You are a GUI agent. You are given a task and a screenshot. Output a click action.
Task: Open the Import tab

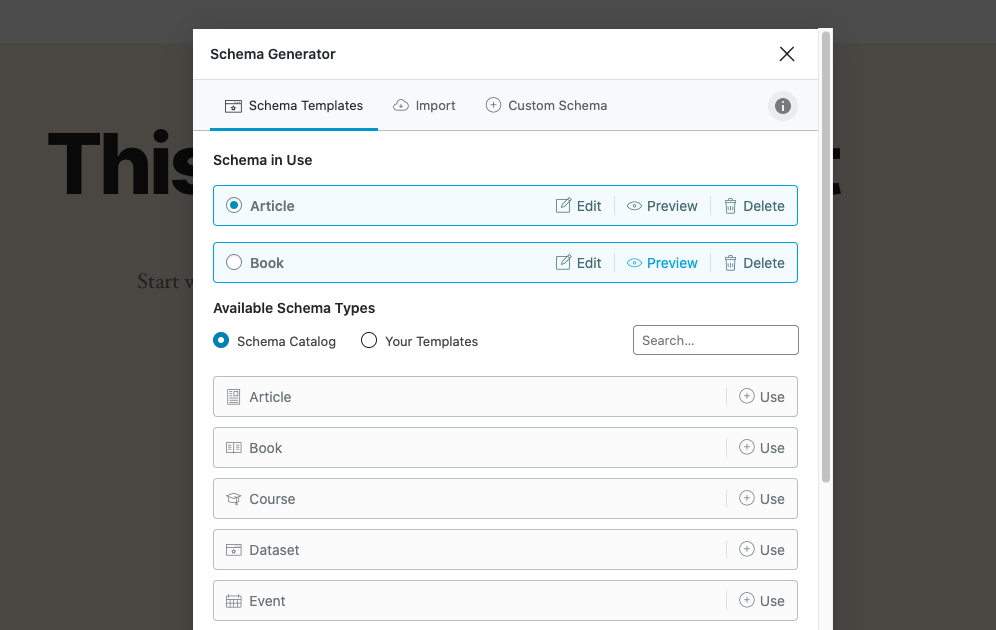(x=424, y=105)
